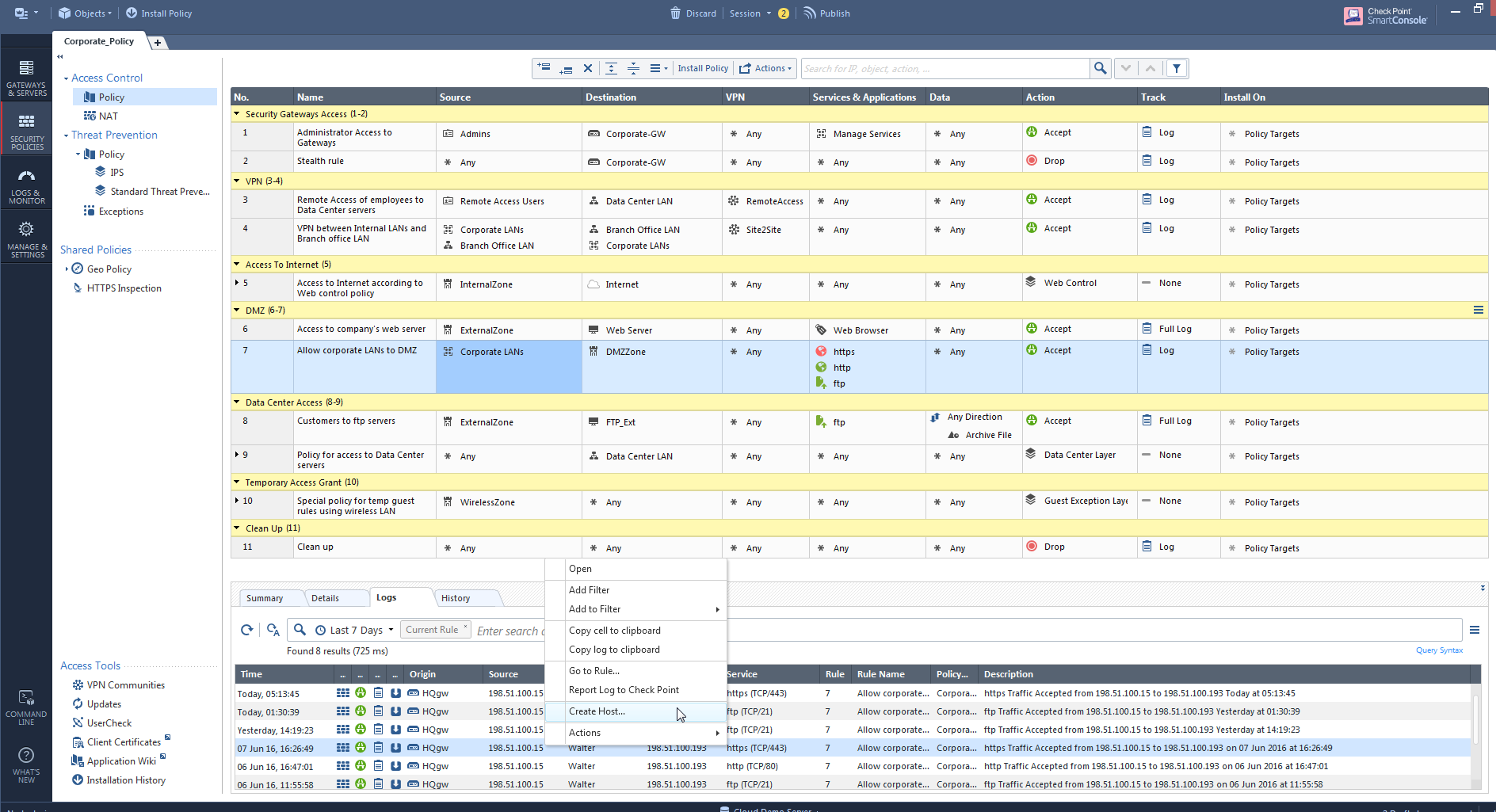This screenshot has height=812, width=1496.
Task: Click the Publish button
Action: 826,13
